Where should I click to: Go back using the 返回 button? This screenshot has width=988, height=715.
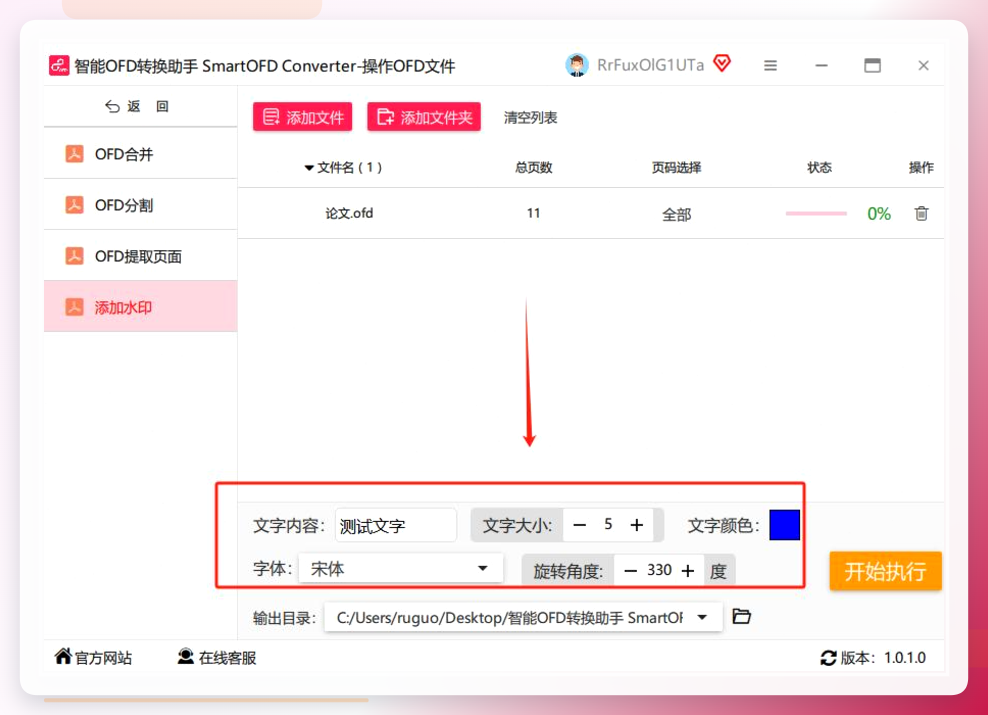click(137, 106)
